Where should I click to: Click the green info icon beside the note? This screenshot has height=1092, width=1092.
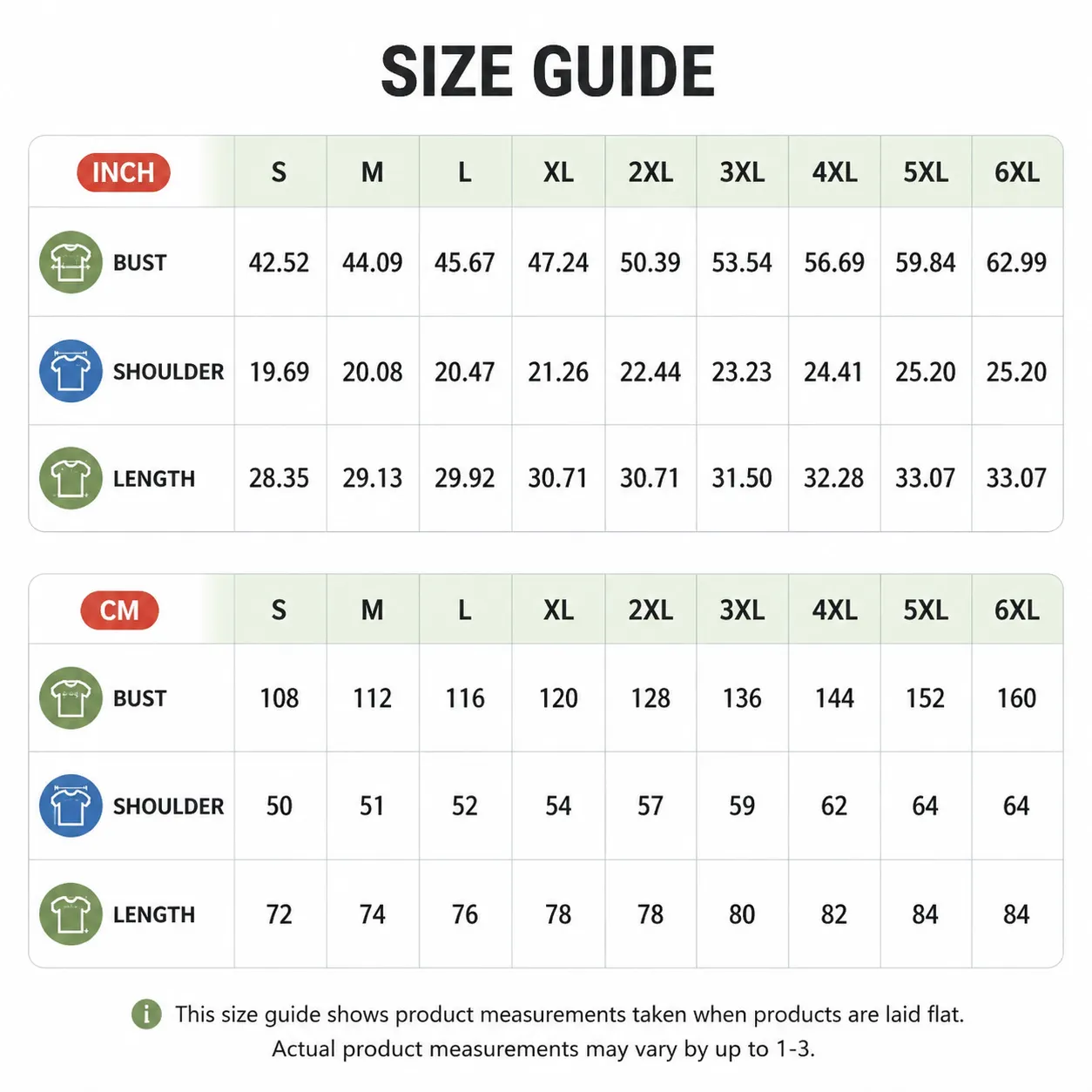click(146, 1014)
